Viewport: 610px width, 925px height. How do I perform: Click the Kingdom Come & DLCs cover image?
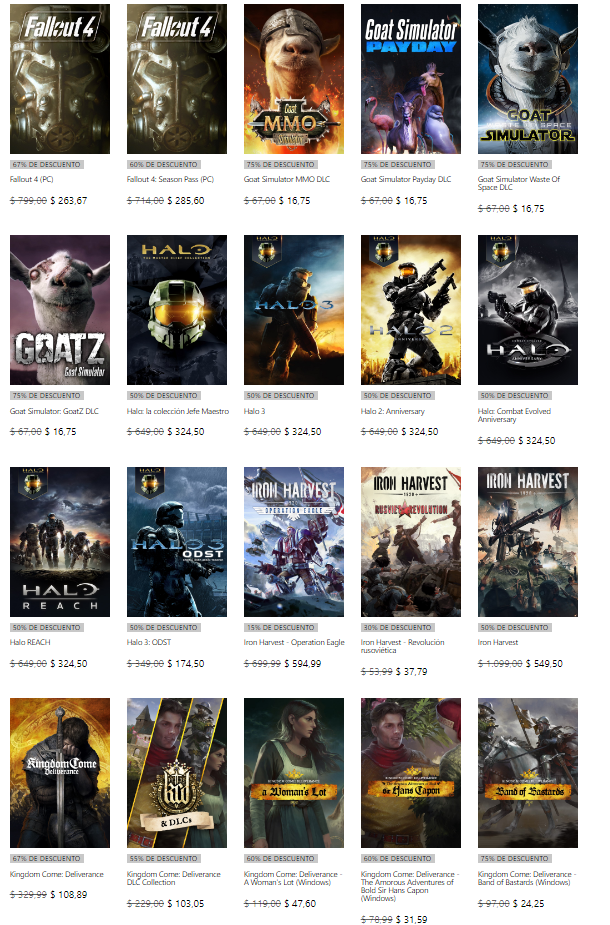click(x=176, y=772)
